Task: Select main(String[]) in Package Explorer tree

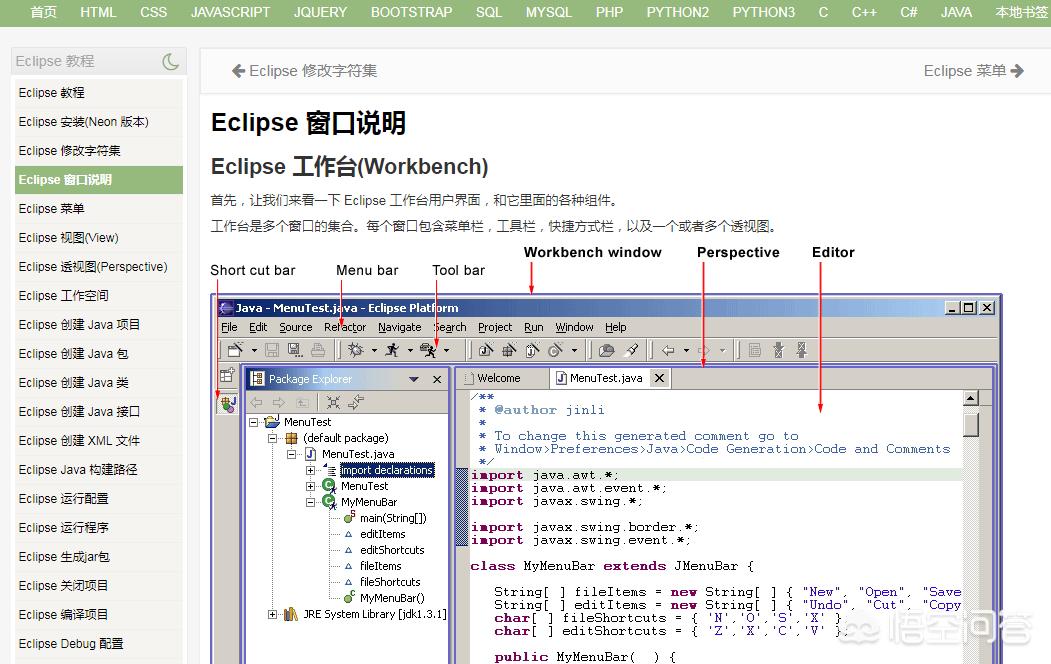Action: (393, 518)
